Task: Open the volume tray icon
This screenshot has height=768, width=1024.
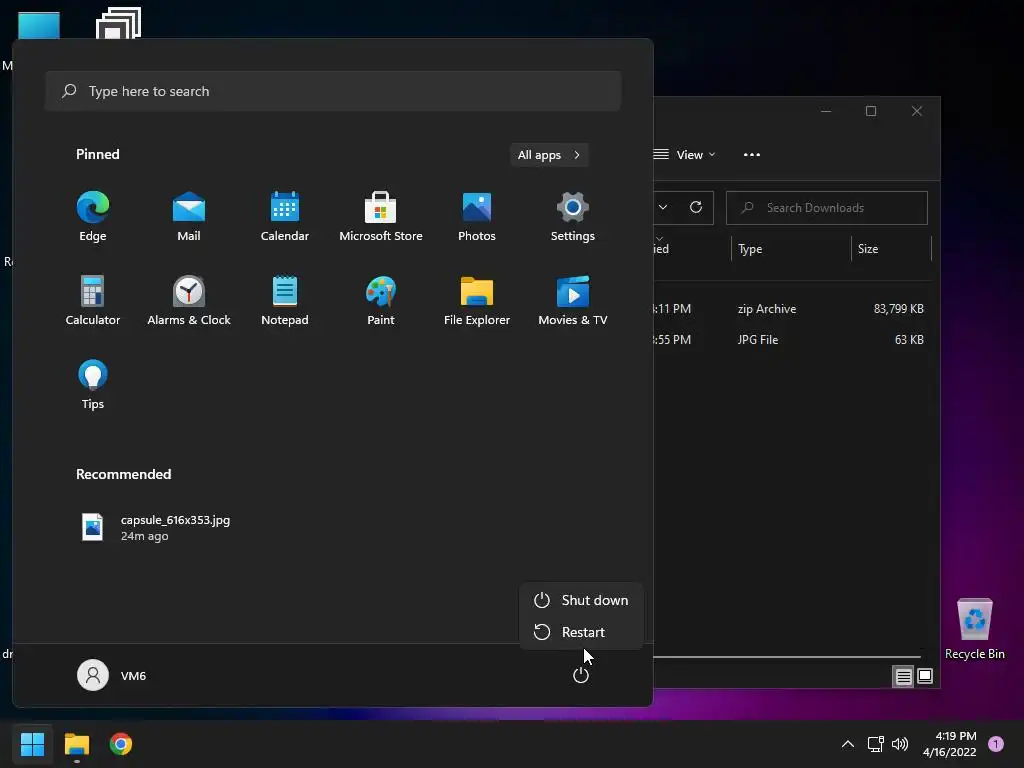Action: tap(900, 744)
